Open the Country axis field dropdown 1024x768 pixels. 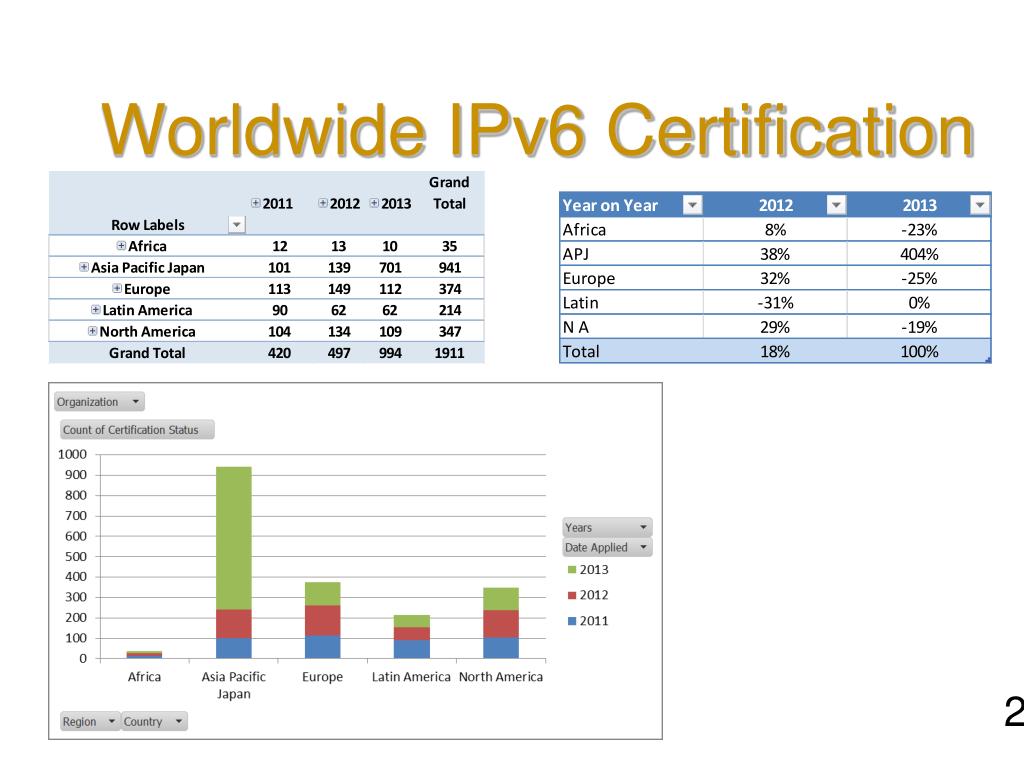click(x=154, y=721)
